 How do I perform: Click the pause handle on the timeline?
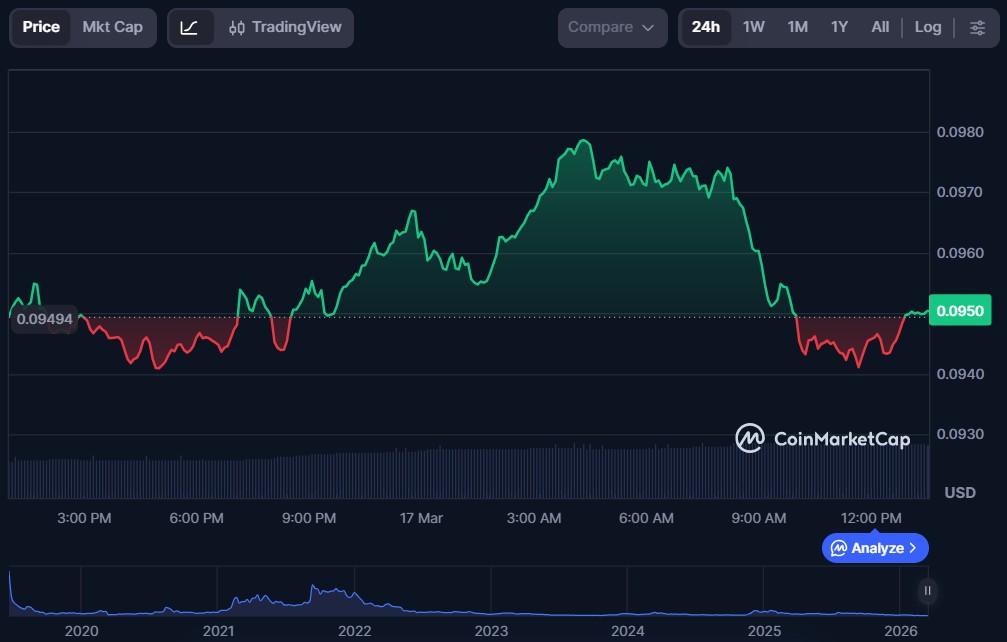tap(928, 591)
